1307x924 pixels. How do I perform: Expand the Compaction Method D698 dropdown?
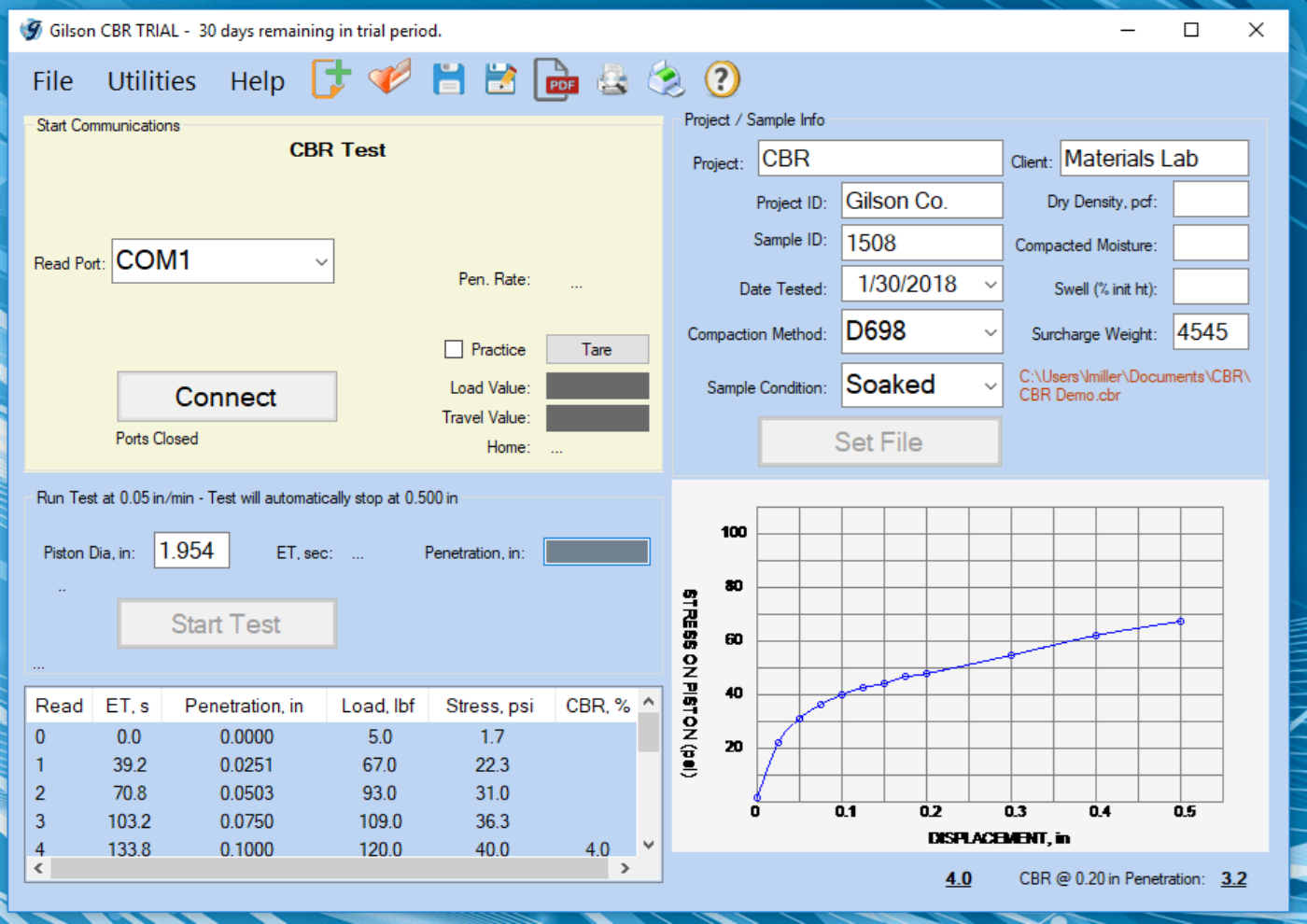(991, 332)
